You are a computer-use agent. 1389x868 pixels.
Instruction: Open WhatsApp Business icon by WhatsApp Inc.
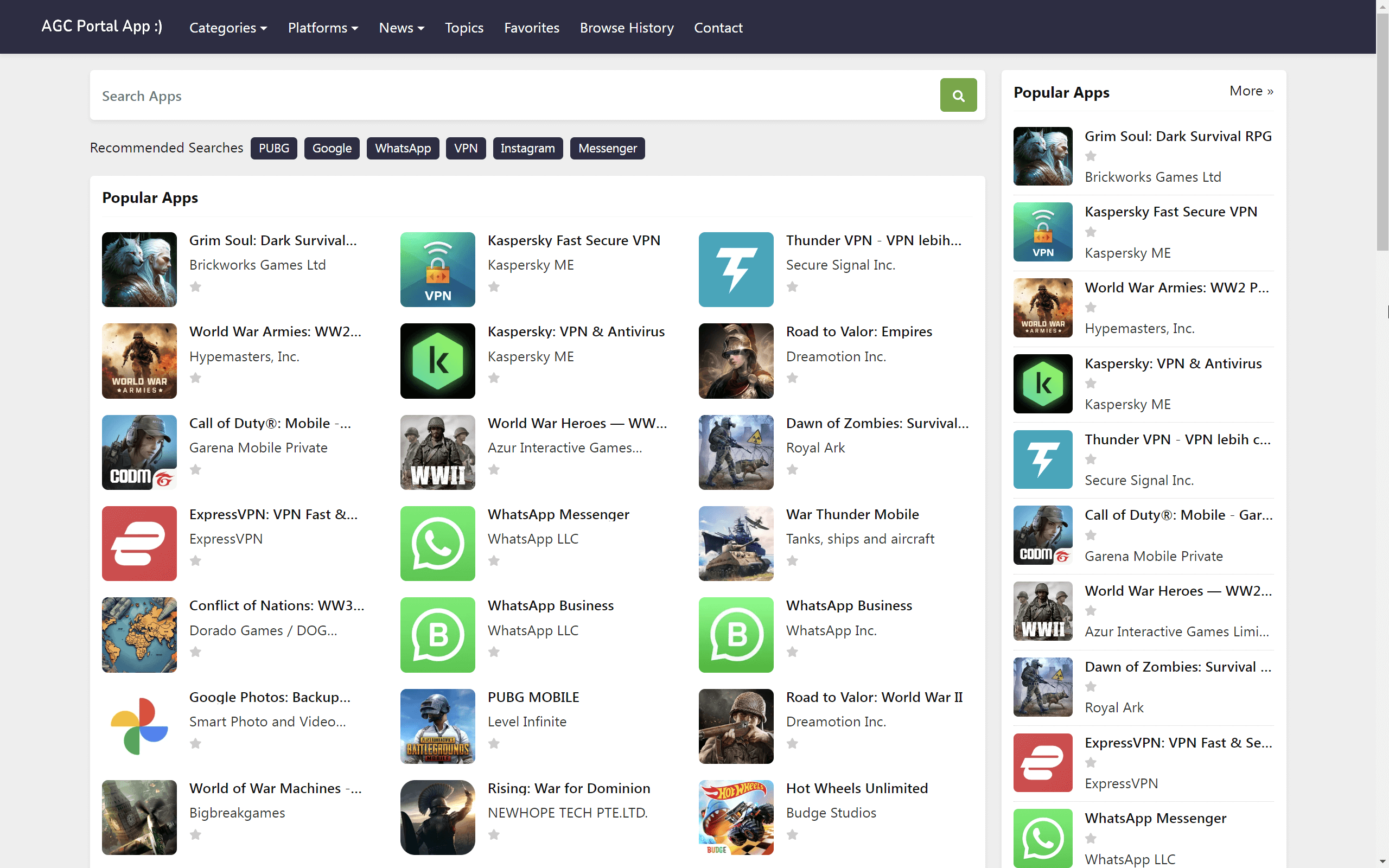736,634
